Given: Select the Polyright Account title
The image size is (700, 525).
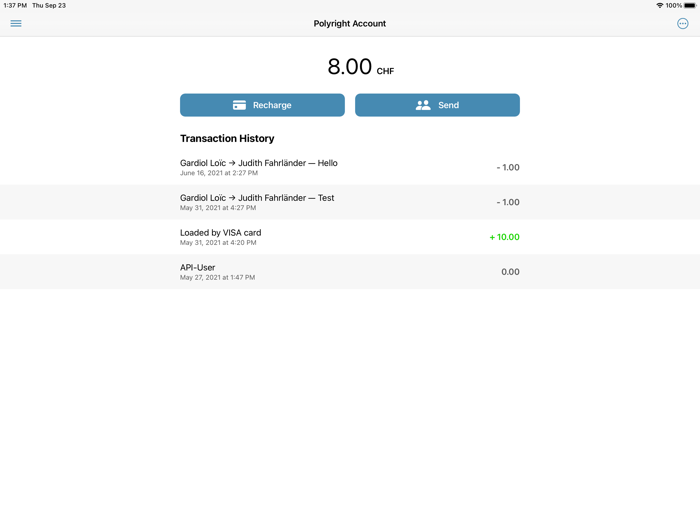Looking at the screenshot, I should coord(350,24).
